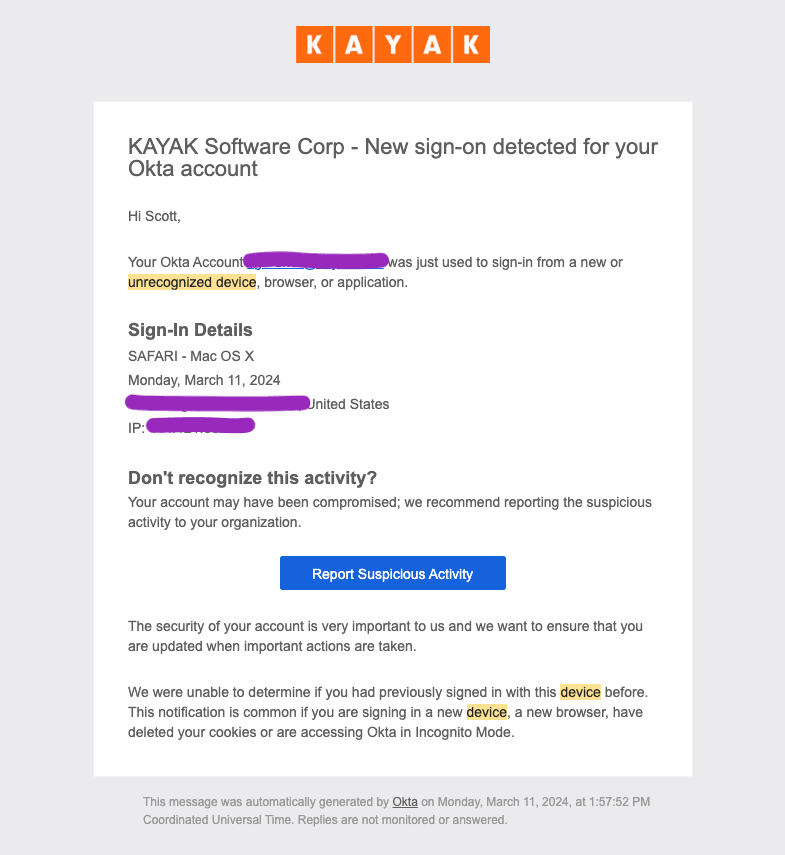Select the "Sign-In Details" heading
The image size is (785, 855).
tap(190, 330)
